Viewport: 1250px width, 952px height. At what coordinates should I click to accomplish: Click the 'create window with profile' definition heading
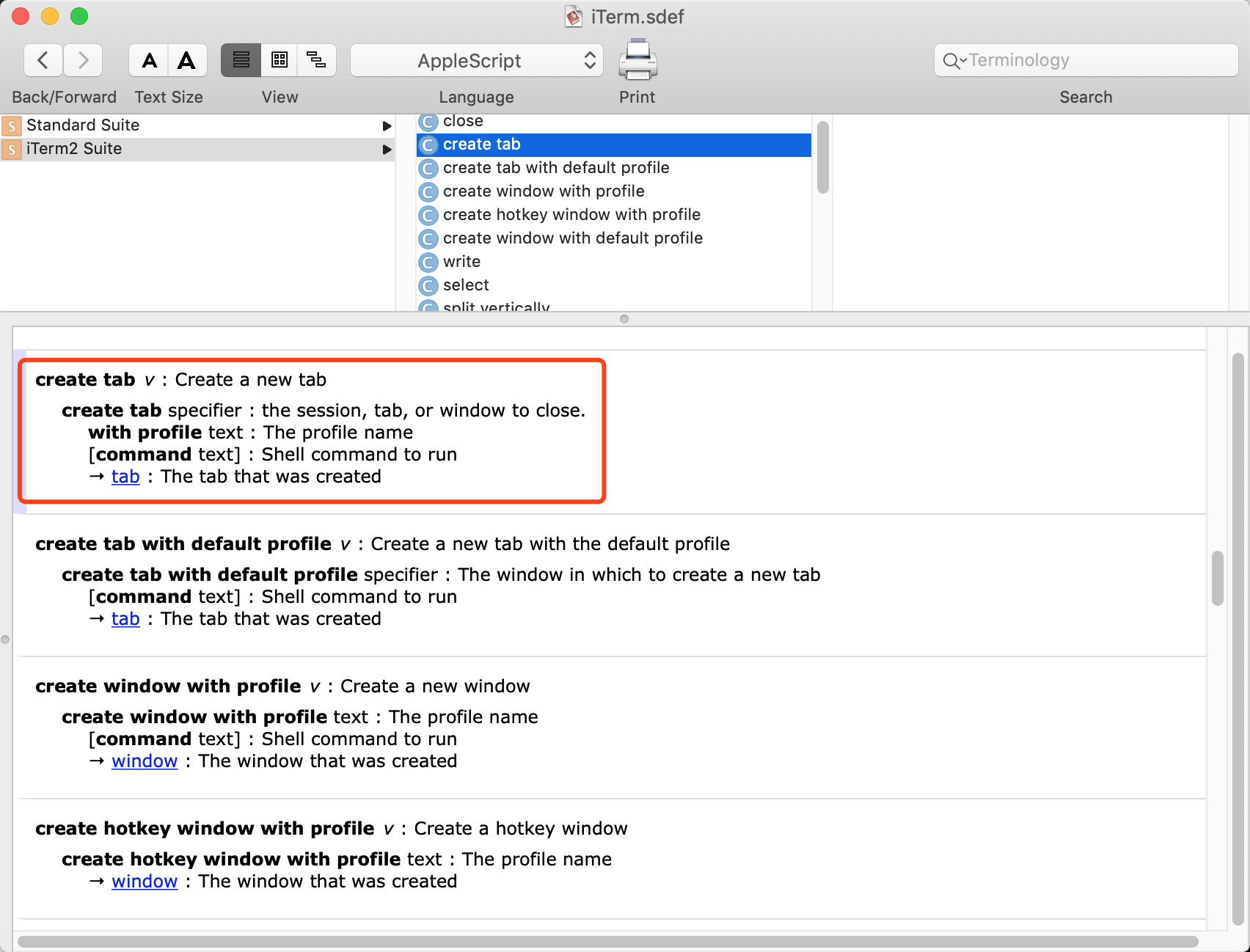click(x=168, y=686)
